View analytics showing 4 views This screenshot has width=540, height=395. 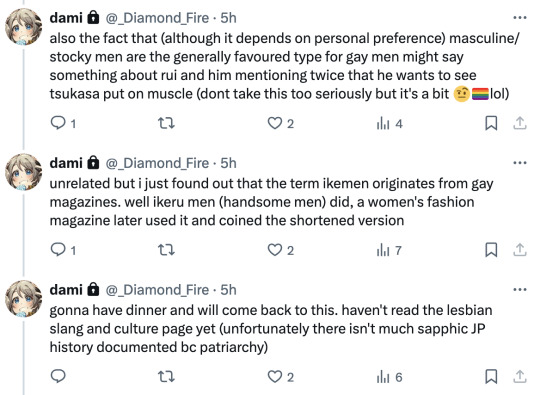(389, 123)
